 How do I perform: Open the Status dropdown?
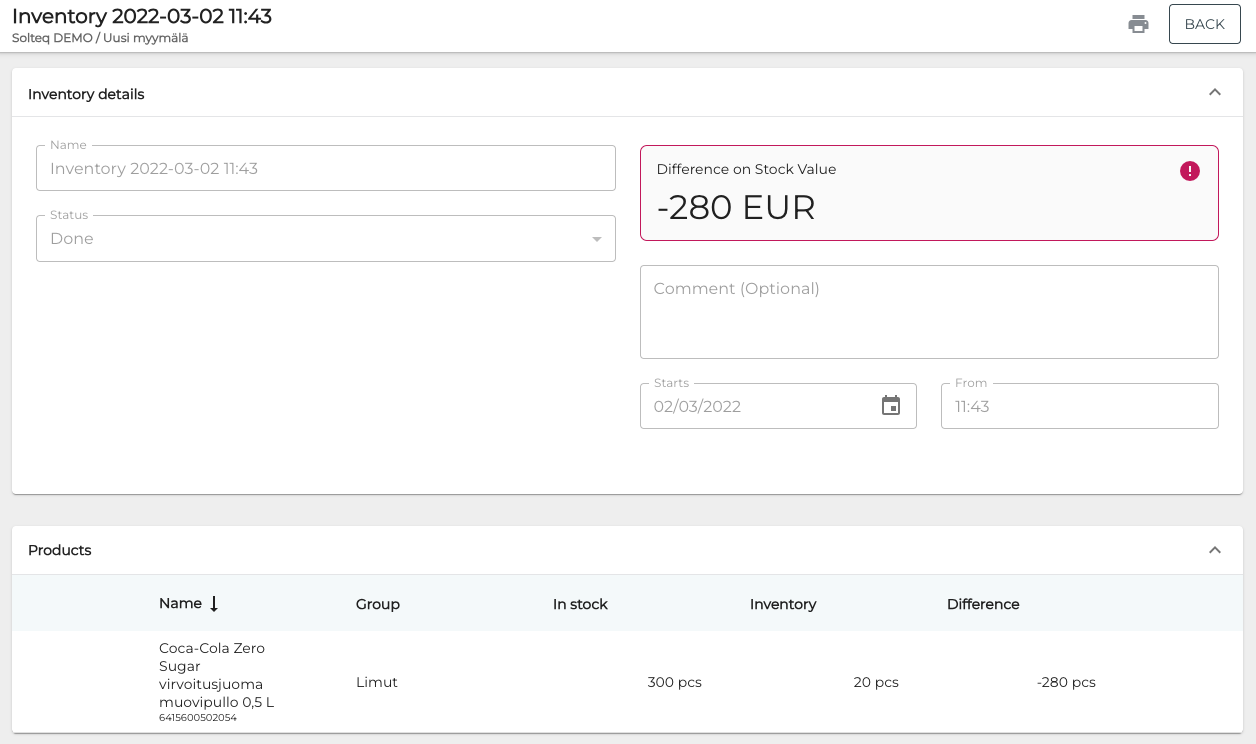[x=325, y=239]
